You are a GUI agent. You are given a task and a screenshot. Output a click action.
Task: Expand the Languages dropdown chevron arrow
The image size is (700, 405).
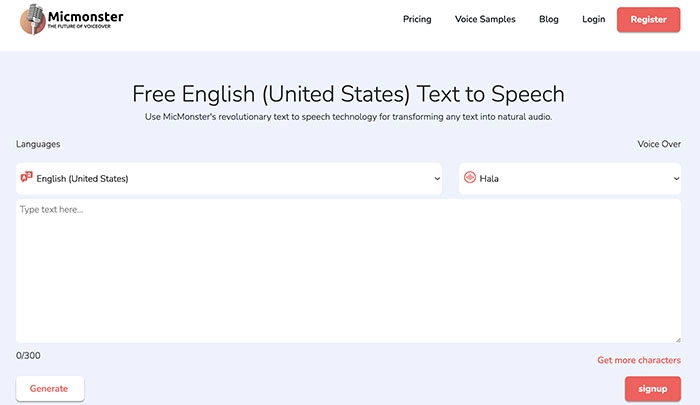[437, 179]
